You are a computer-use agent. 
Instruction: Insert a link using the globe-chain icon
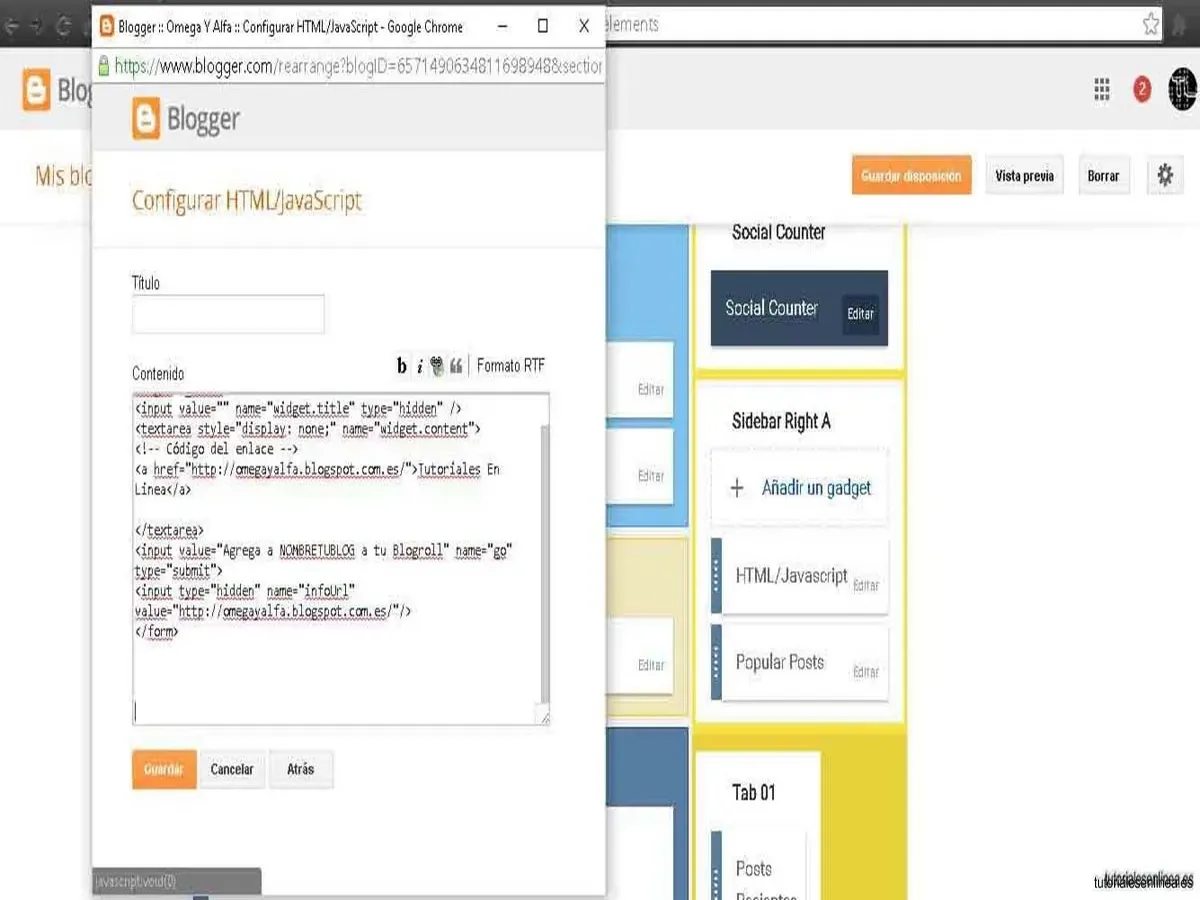437,366
